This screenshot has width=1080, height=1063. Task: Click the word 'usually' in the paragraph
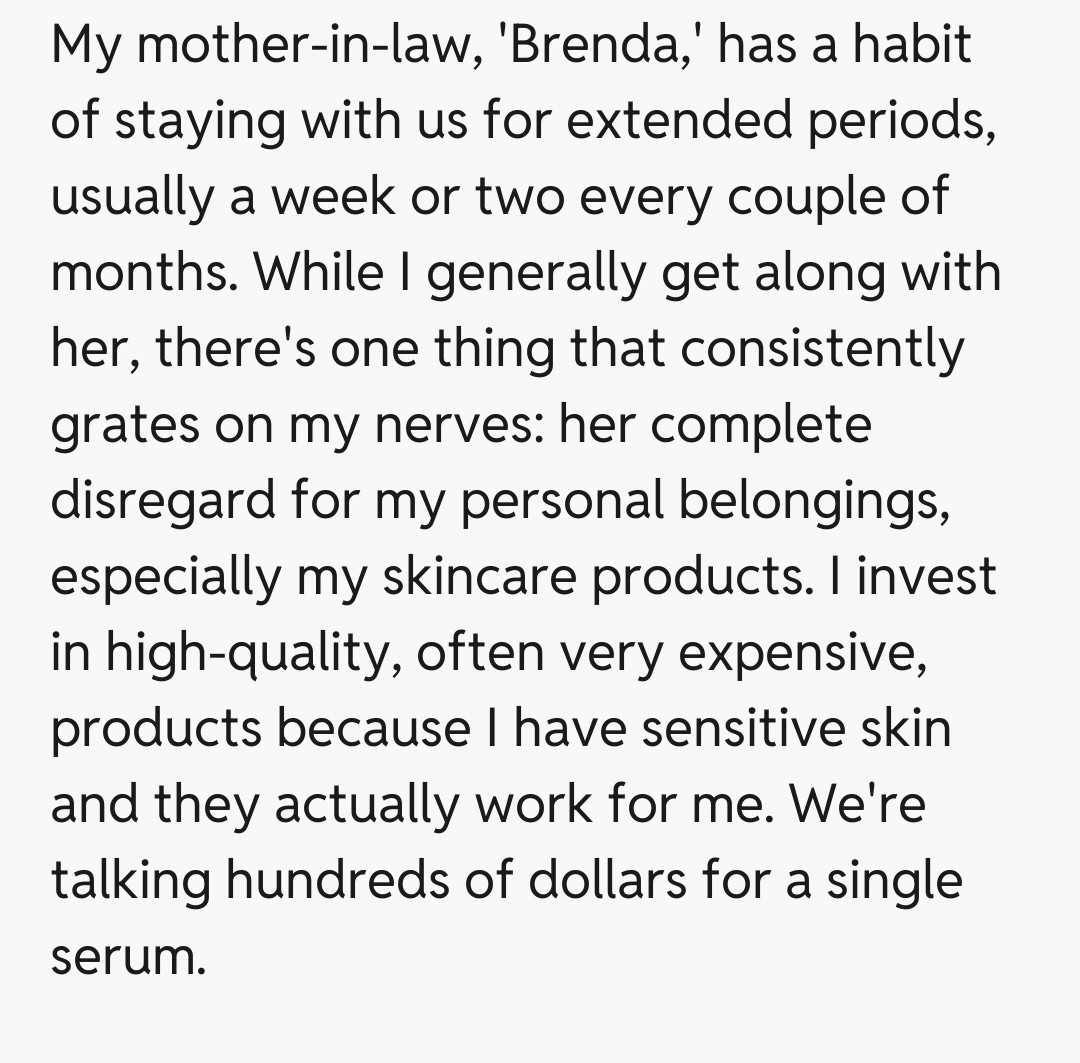(133, 198)
